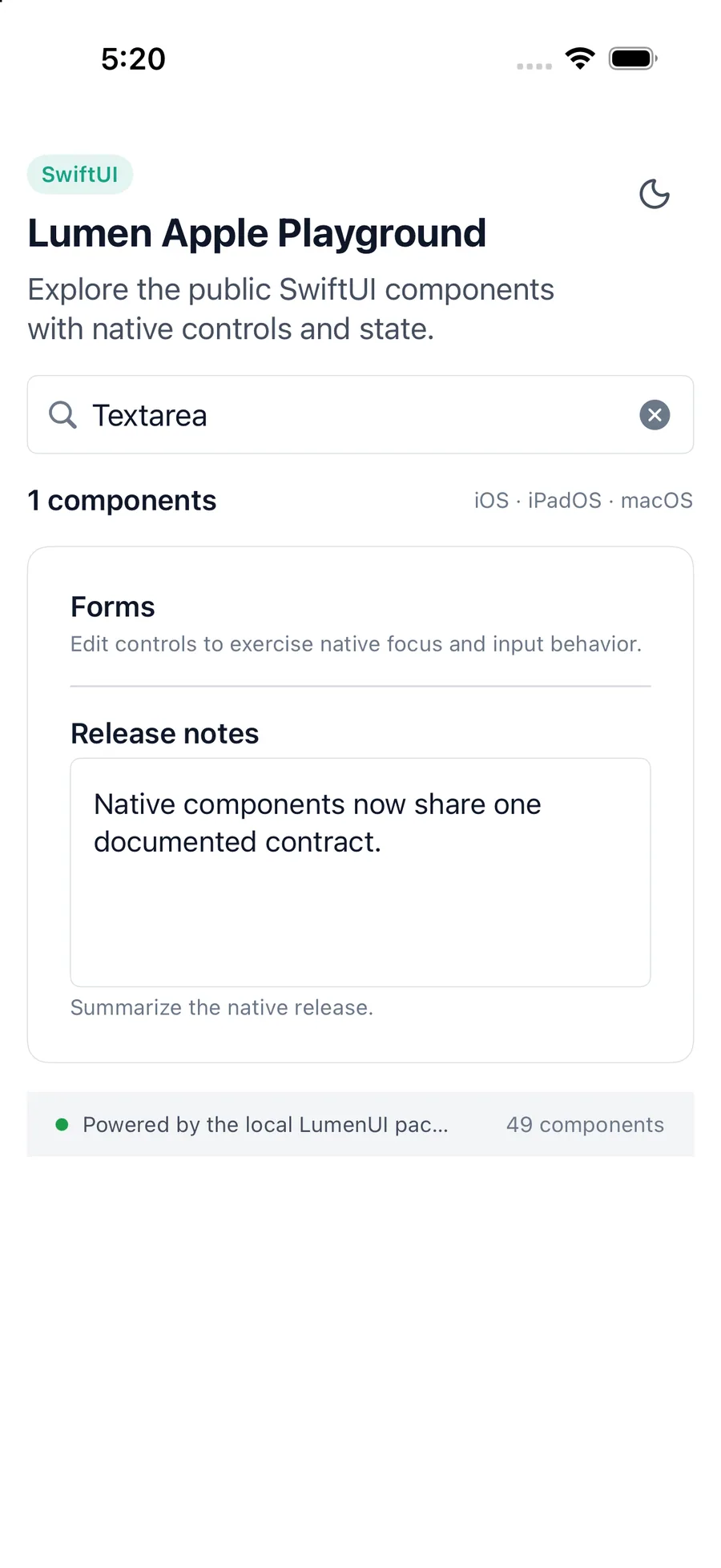Select the Lumen Apple Playground title

pyautogui.click(x=257, y=234)
